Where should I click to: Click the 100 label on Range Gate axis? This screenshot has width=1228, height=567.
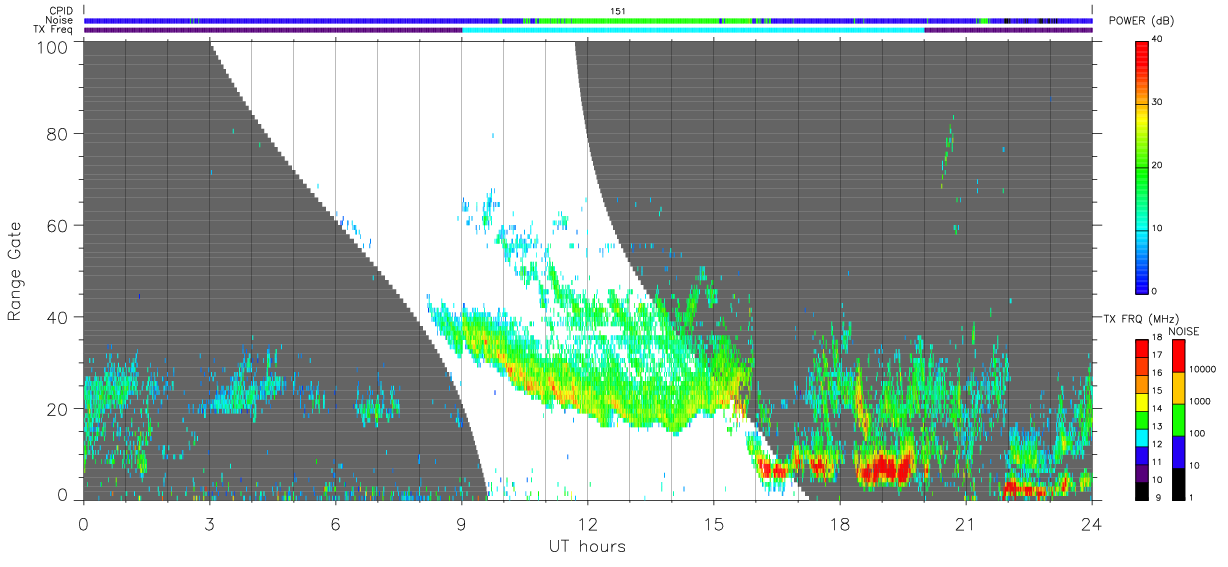pos(54,47)
